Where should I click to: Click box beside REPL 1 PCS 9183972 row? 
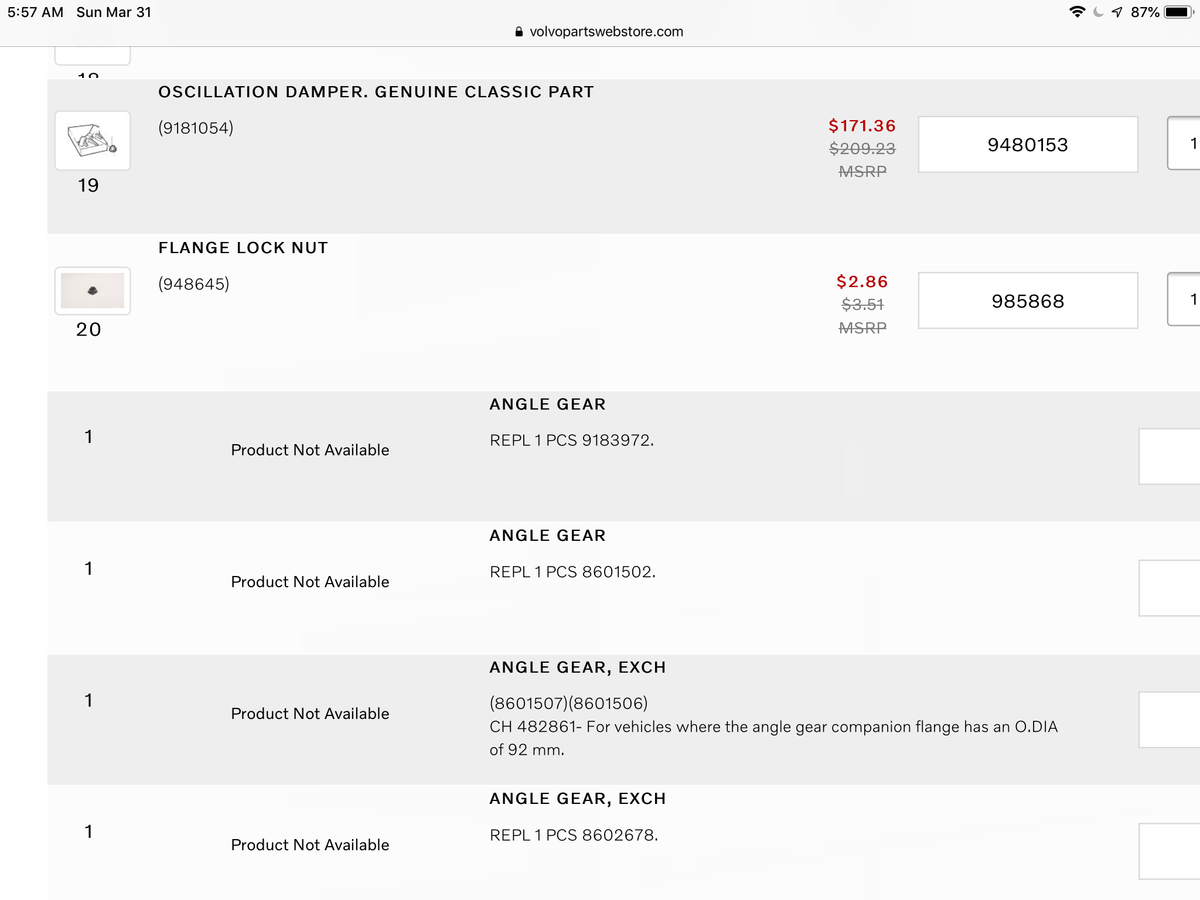click(x=1170, y=457)
